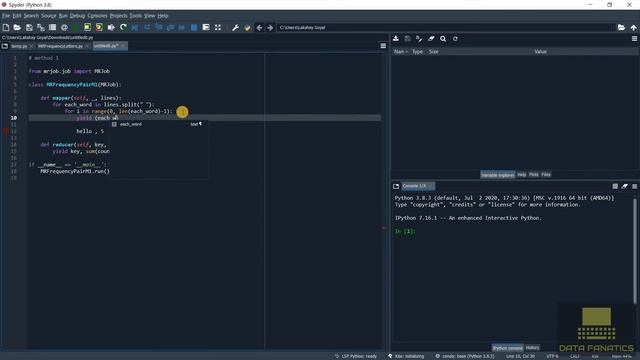
Task: Open the editor browse tabs button
Action: (x=5, y=46)
